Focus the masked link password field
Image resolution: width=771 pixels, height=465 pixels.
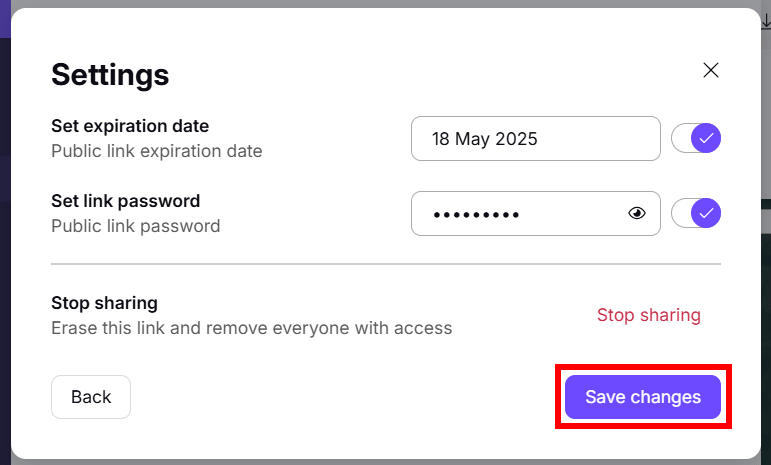point(535,213)
